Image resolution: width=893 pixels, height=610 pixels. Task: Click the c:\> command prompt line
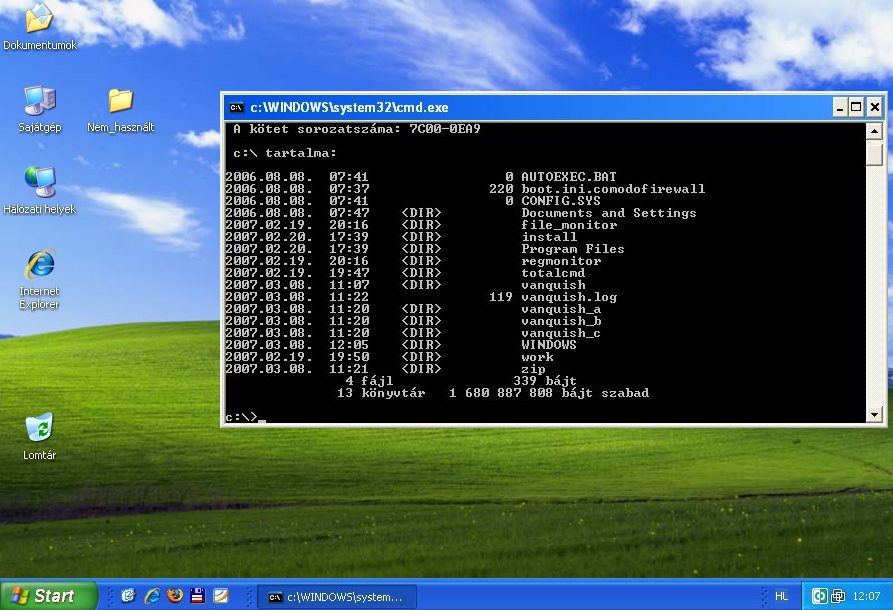pos(245,417)
